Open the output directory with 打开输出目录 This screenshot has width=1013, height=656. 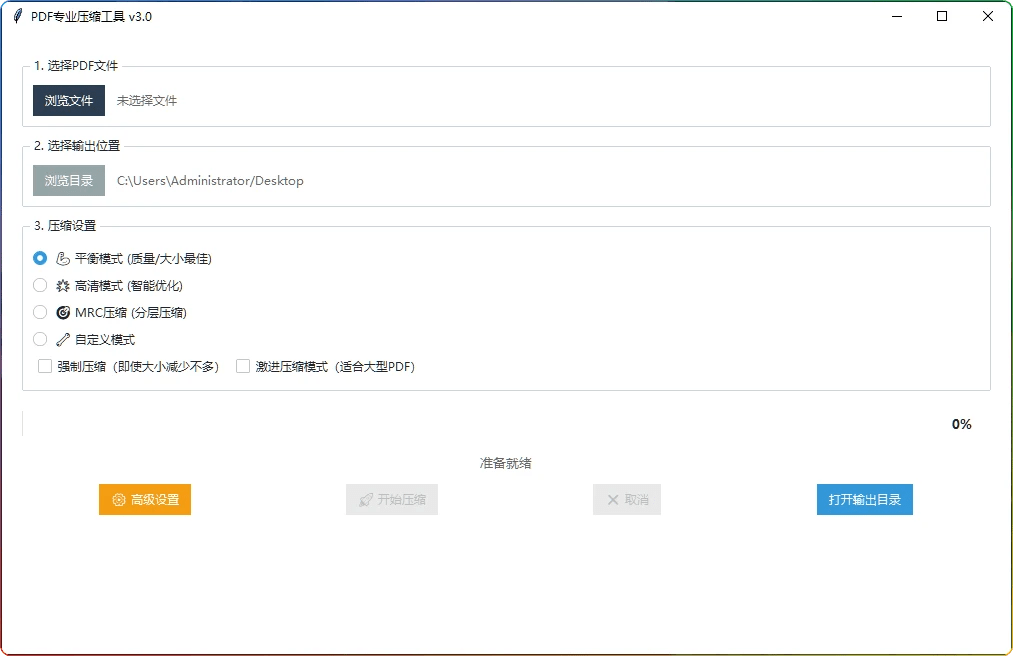[863, 499]
